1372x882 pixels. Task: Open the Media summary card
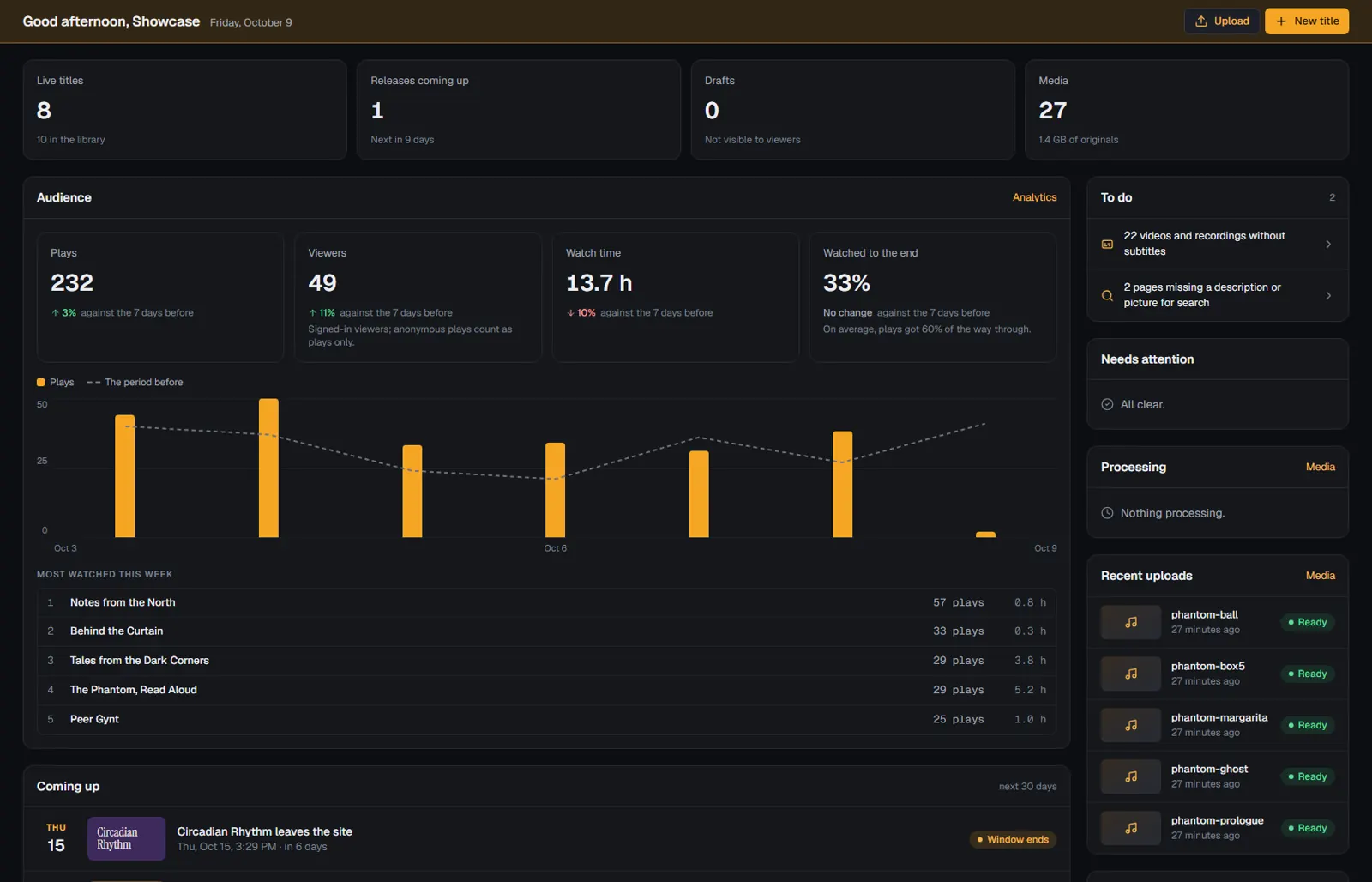1187,110
